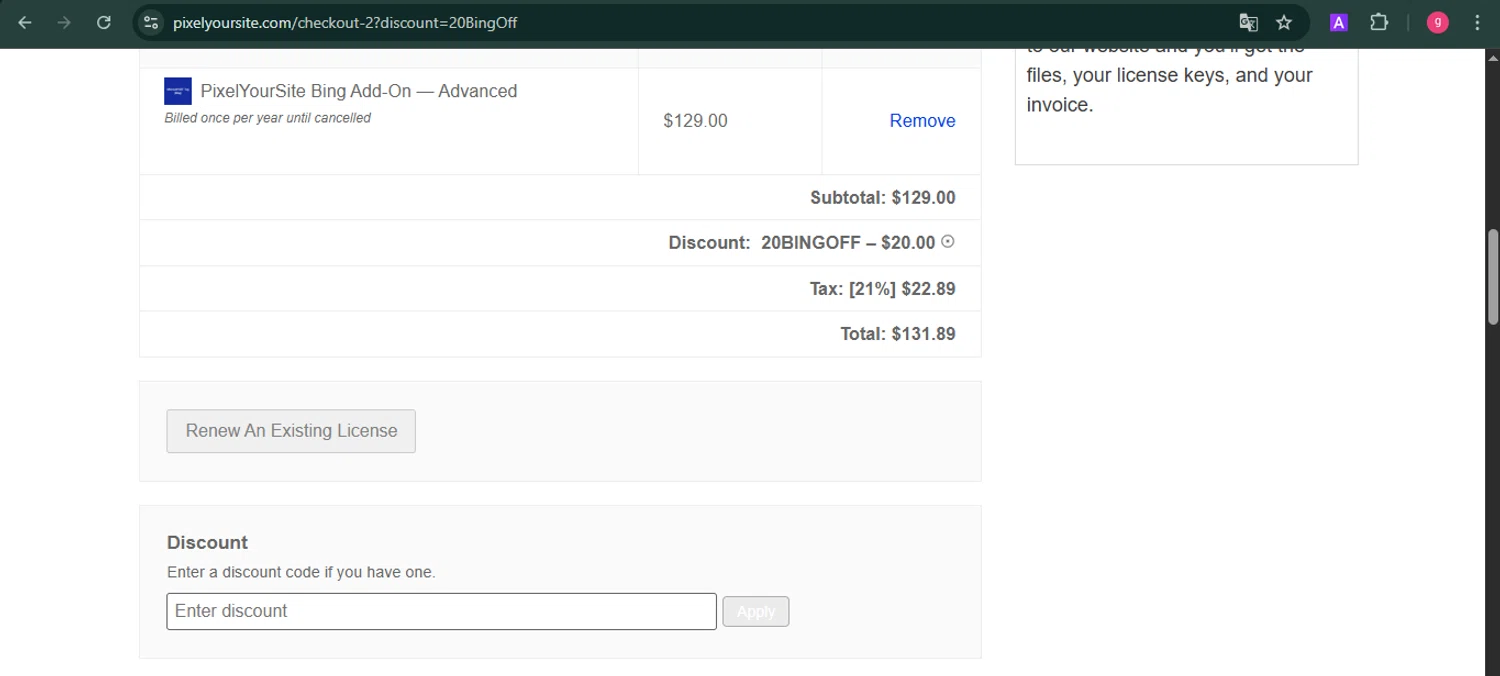Select the $129.00 item price
Viewport: 1500px width, 676px height.
(695, 121)
